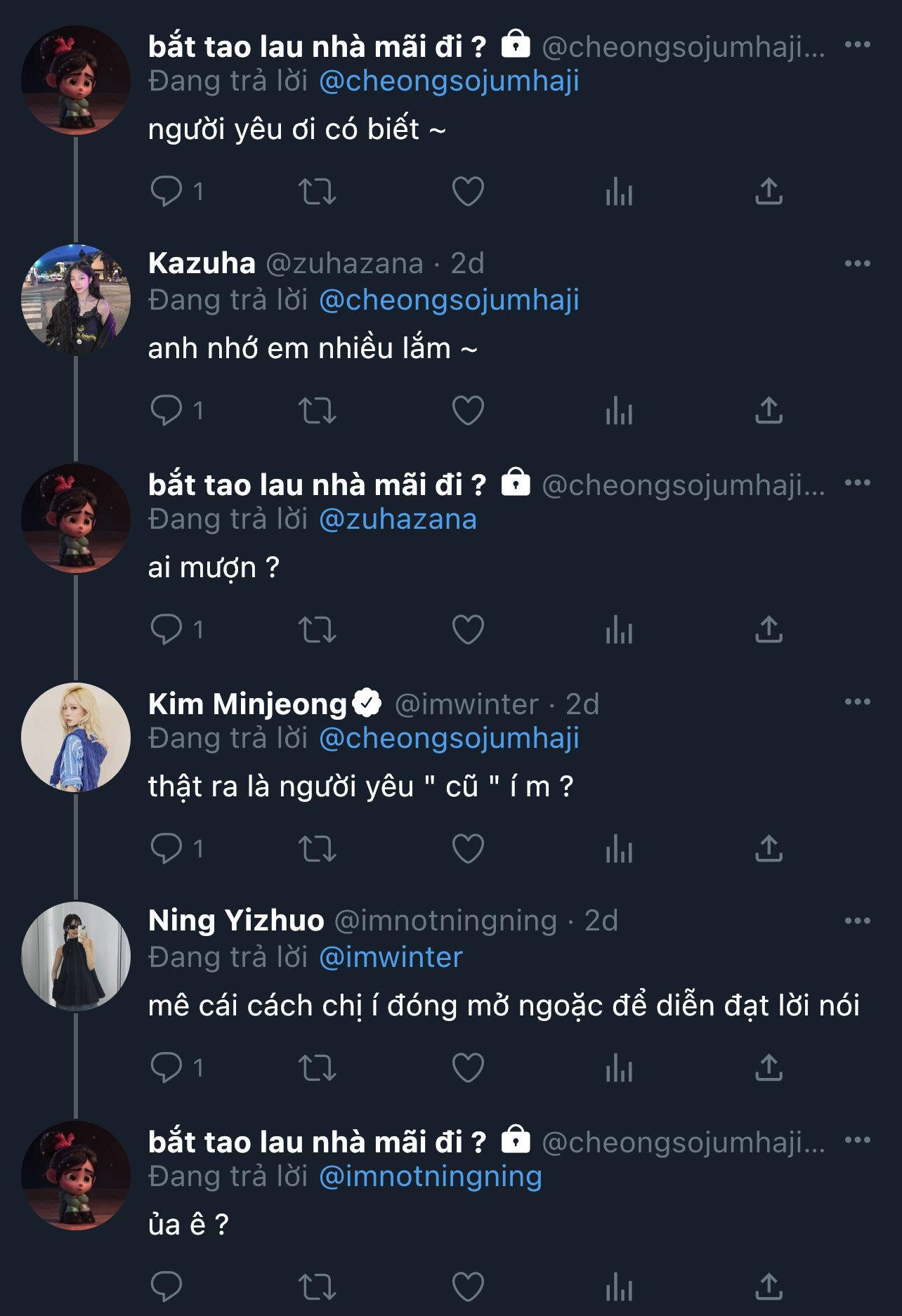Viewport: 902px width, 1316px height.
Task: Reply to the "ủa ê ?" tweet
Action: pyautogui.click(x=166, y=1287)
